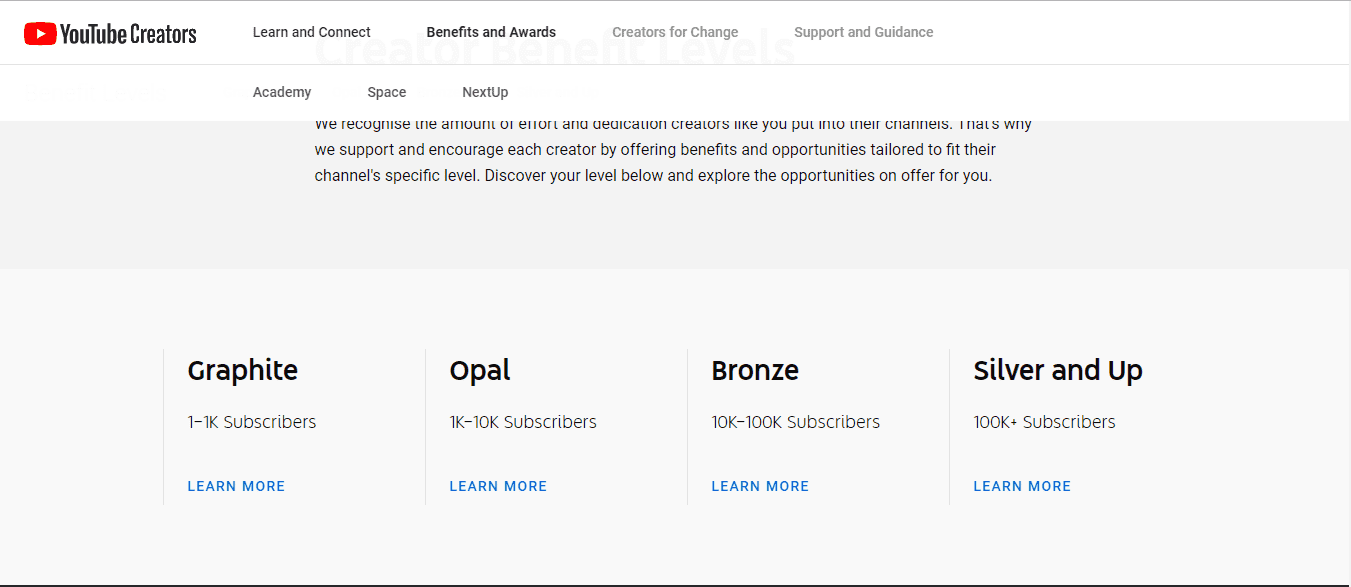Image resolution: width=1351 pixels, height=587 pixels.
Task: Go to the NextUp submenu link
Action: (x=485, y=92)
